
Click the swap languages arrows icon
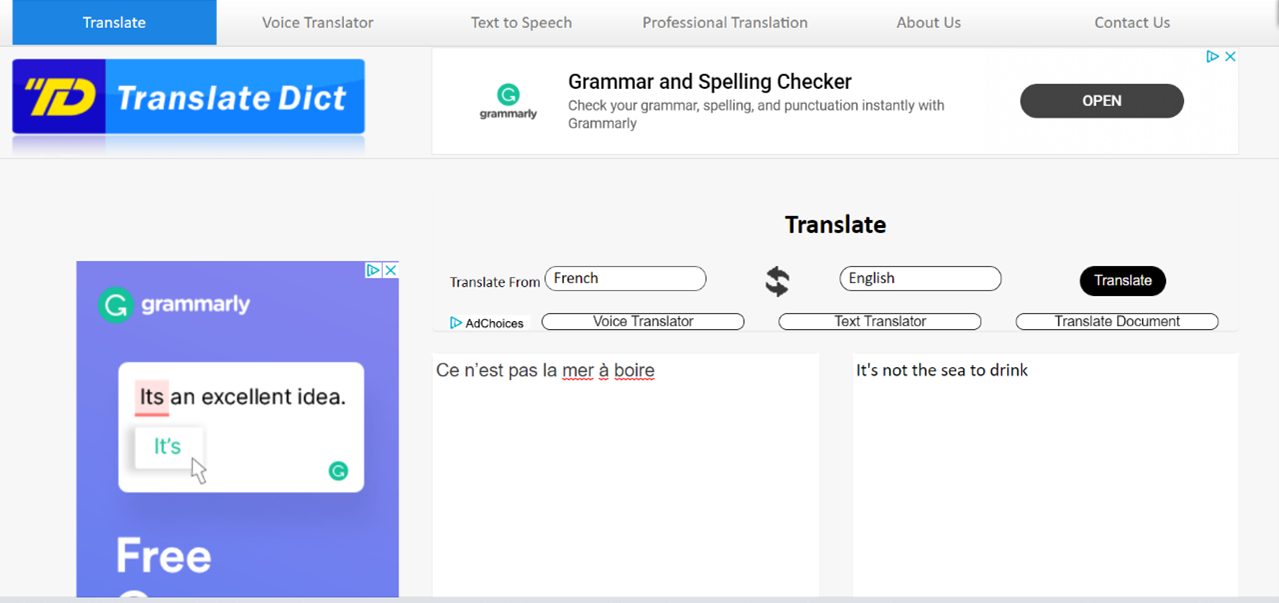[x=777, y=281]
